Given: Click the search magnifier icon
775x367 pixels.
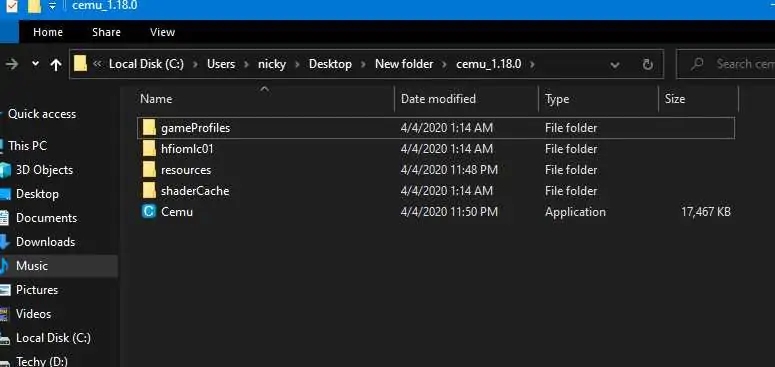Looking at the screenshot, I should coord(697,64).
